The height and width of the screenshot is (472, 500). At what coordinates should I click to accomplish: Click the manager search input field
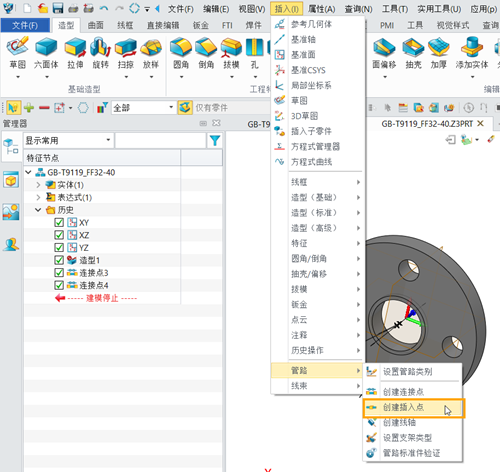[160, 140]
